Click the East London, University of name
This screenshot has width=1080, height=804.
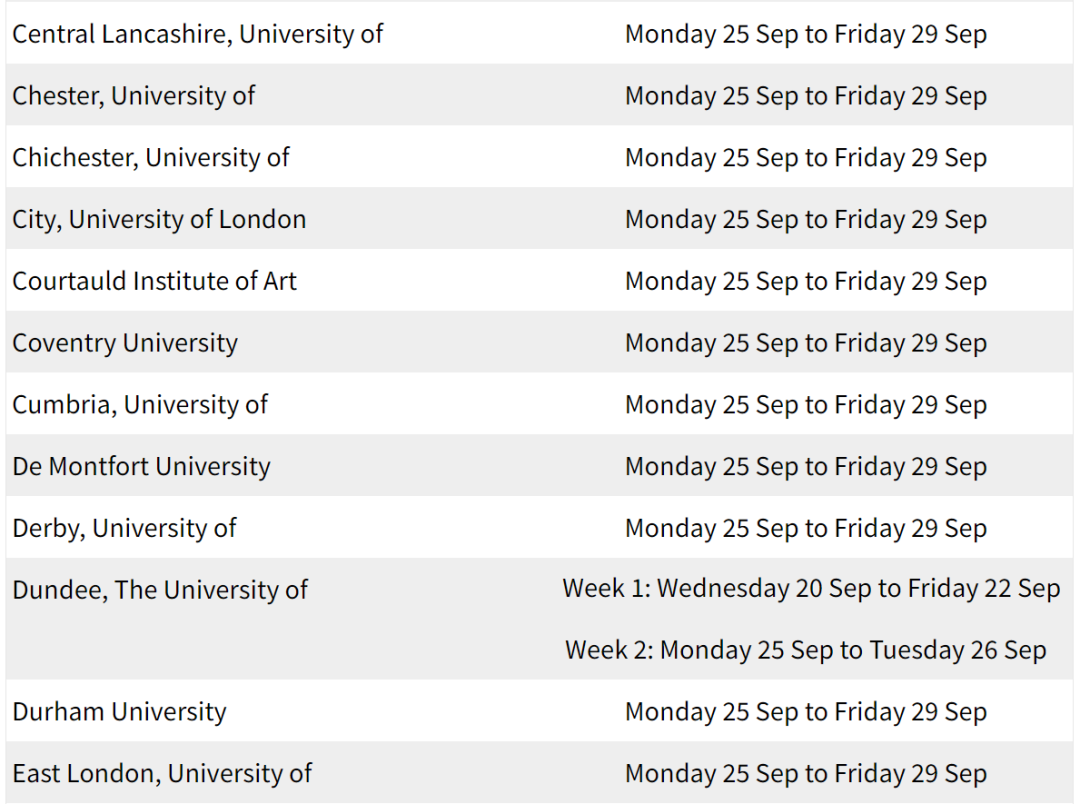pyautogui.click(x=162, y=774)
